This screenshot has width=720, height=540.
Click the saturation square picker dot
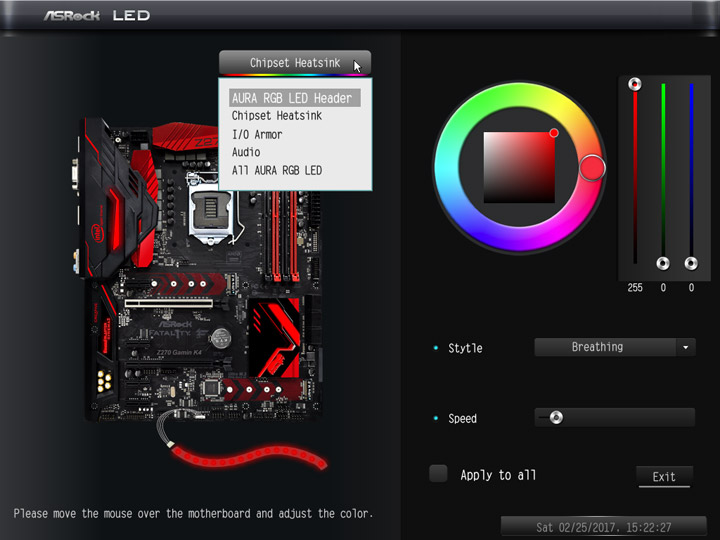tap(554, 133)
